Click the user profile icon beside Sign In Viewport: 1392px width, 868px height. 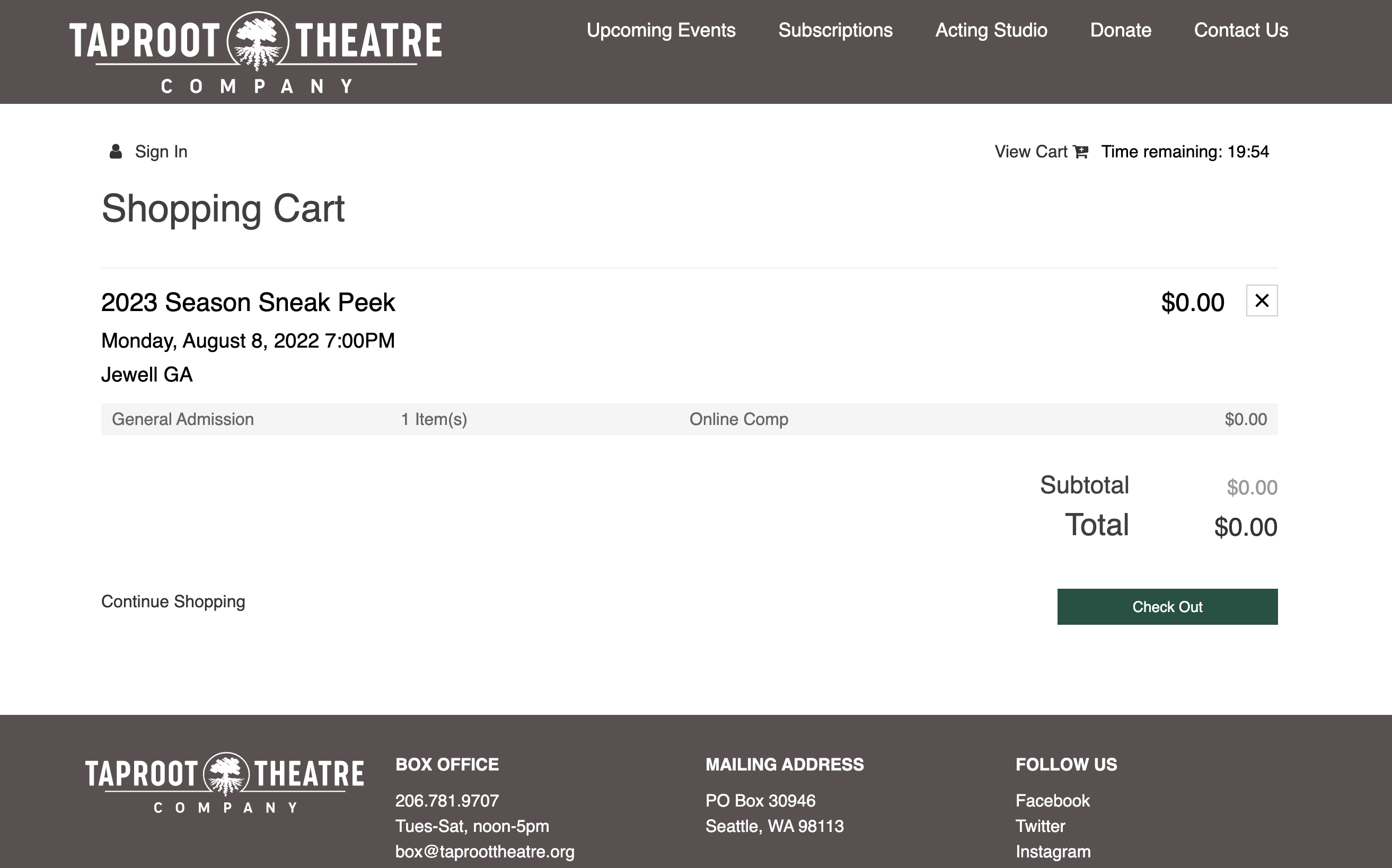point(116,152)
